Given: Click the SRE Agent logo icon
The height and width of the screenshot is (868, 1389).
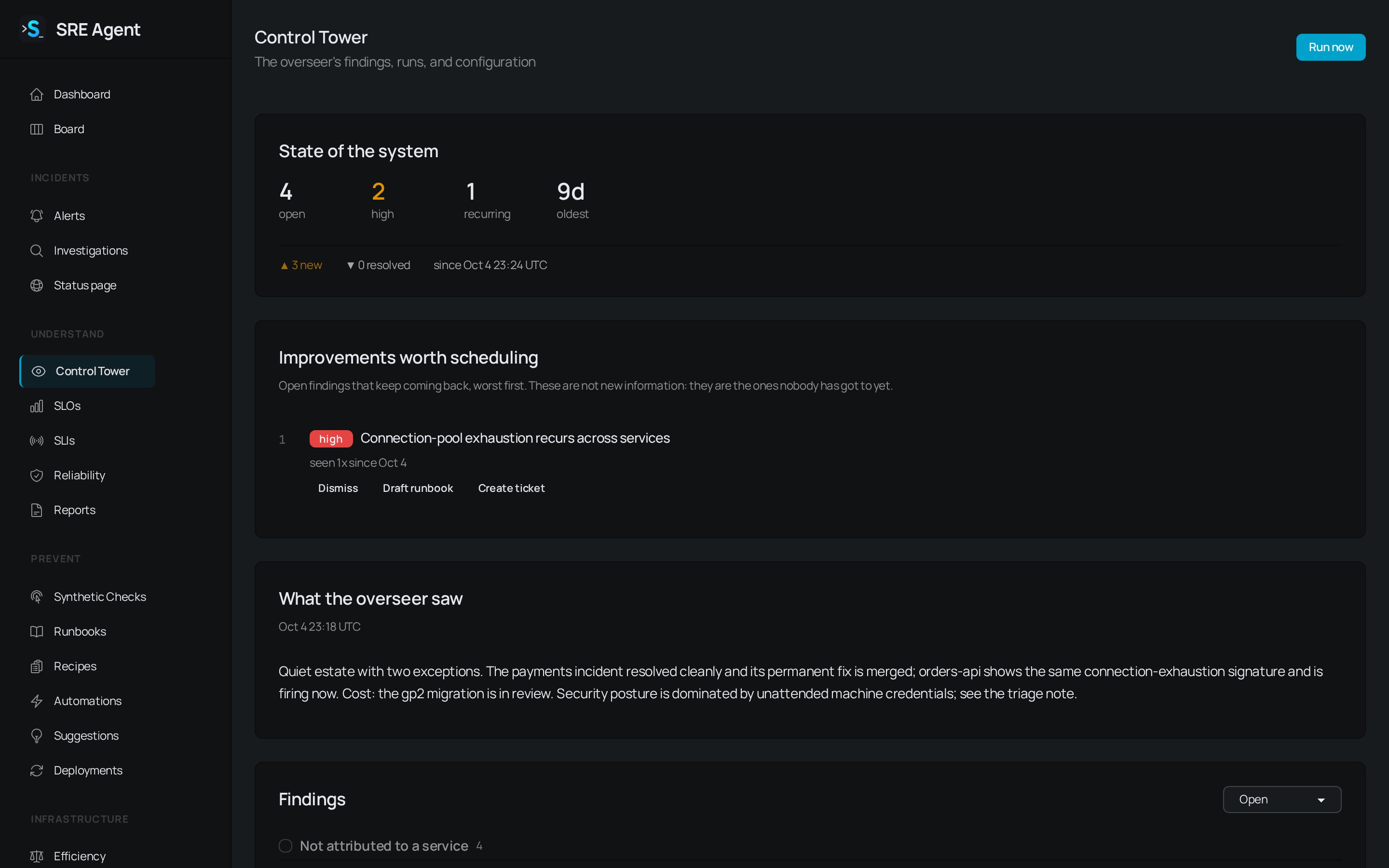Looking at the screenshot, I should click(33, 29).
